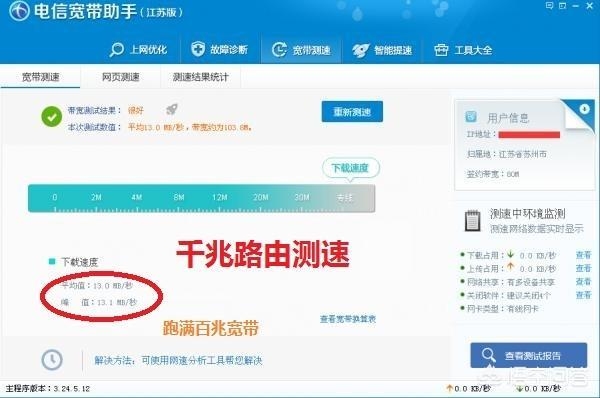Click 查看 link for 上传占用
Image resolution: width=600 pixels, height=398 pixels.
[x=584, y=268]
